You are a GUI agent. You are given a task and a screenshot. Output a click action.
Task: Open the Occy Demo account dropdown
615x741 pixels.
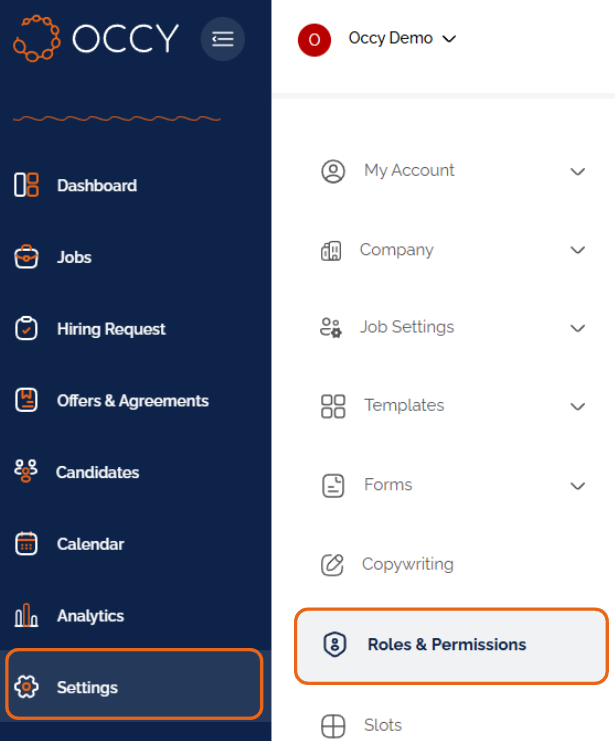point(402,38)
